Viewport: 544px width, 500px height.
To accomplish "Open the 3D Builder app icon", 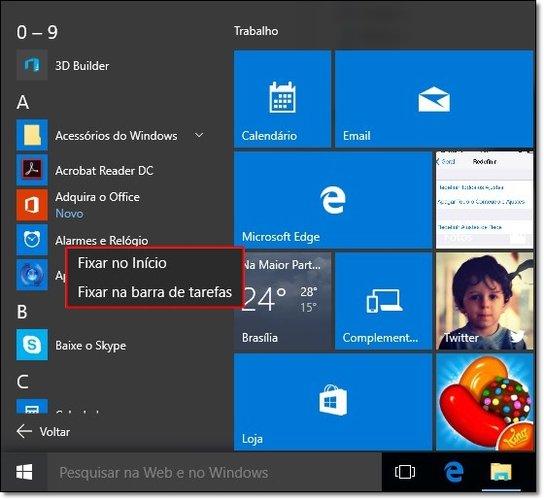I will coord(32,65).
